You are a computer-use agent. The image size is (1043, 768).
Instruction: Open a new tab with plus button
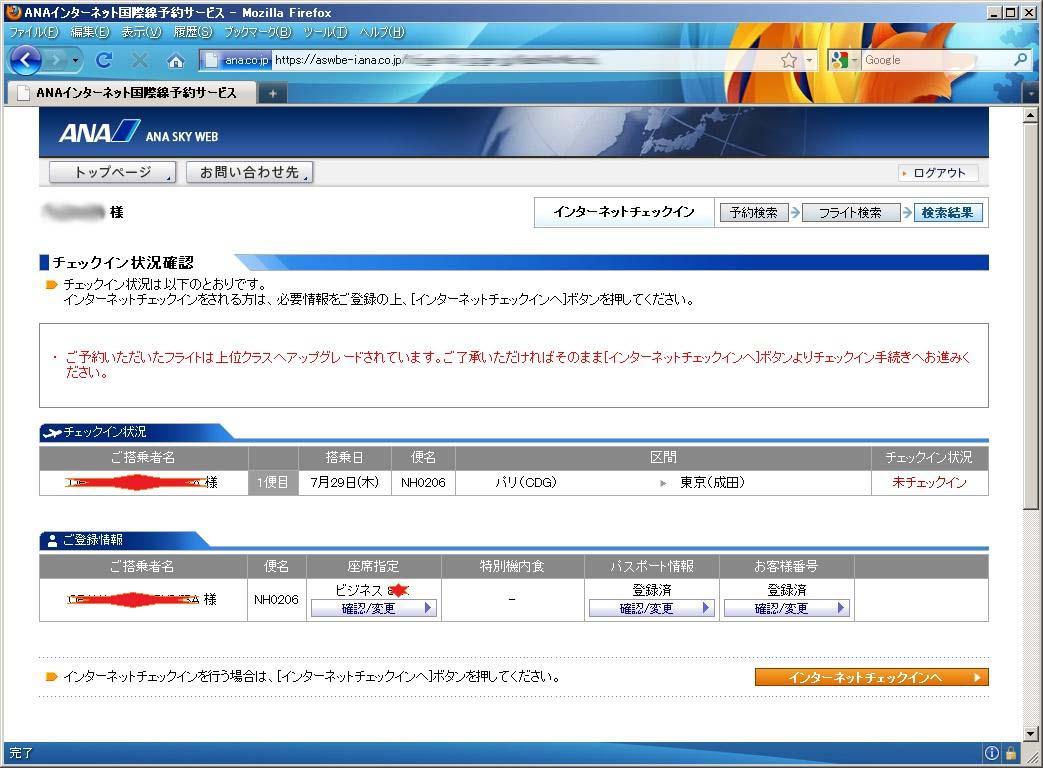click(x=271, y=93)
